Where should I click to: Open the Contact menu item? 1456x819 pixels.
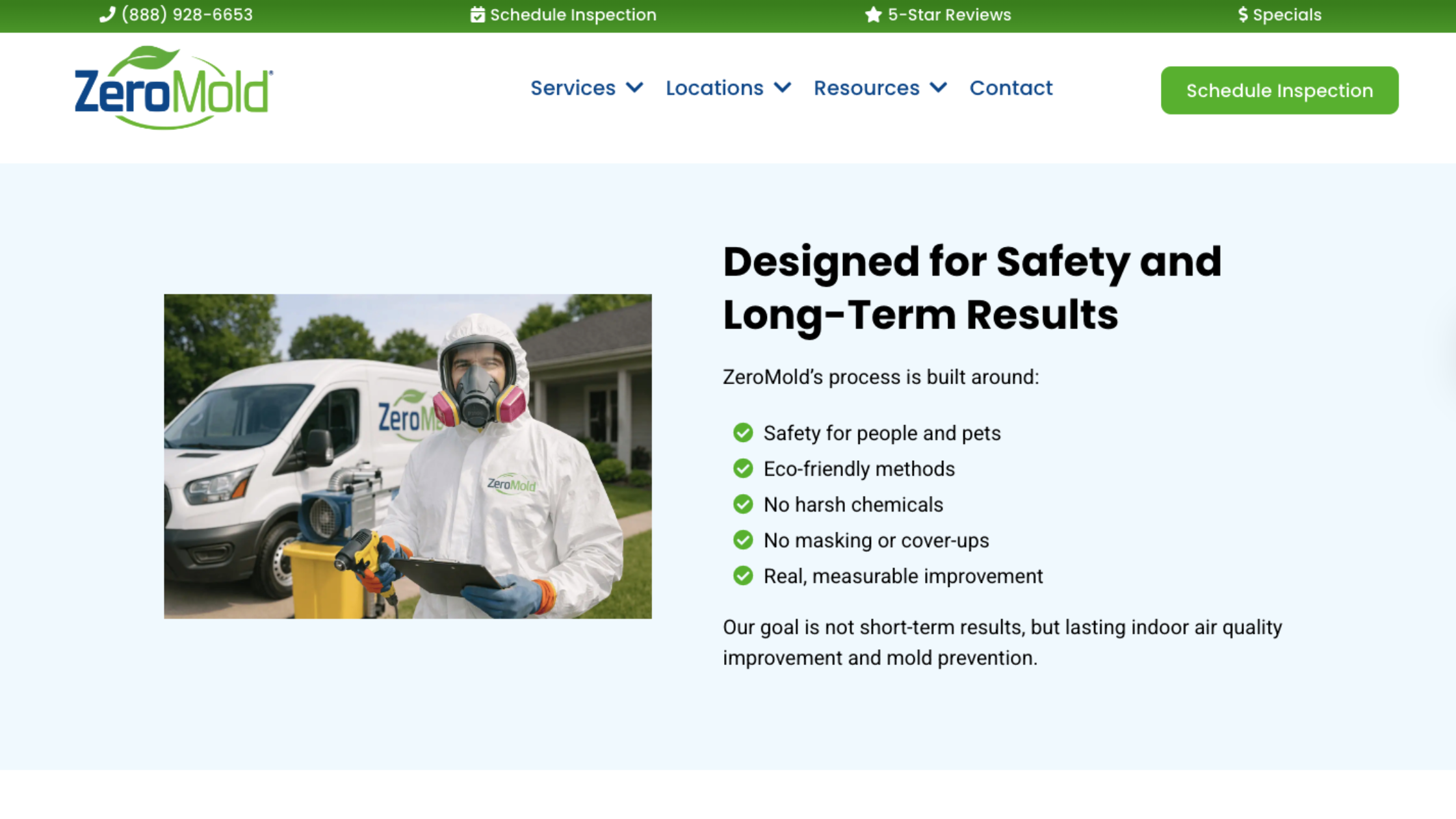(x=1011, y=88)
